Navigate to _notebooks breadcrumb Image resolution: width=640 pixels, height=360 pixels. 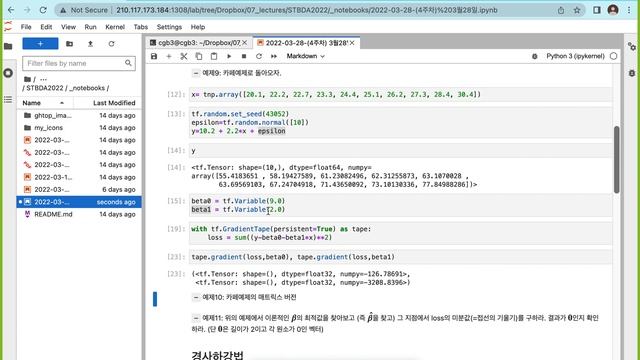pos(87,88)
